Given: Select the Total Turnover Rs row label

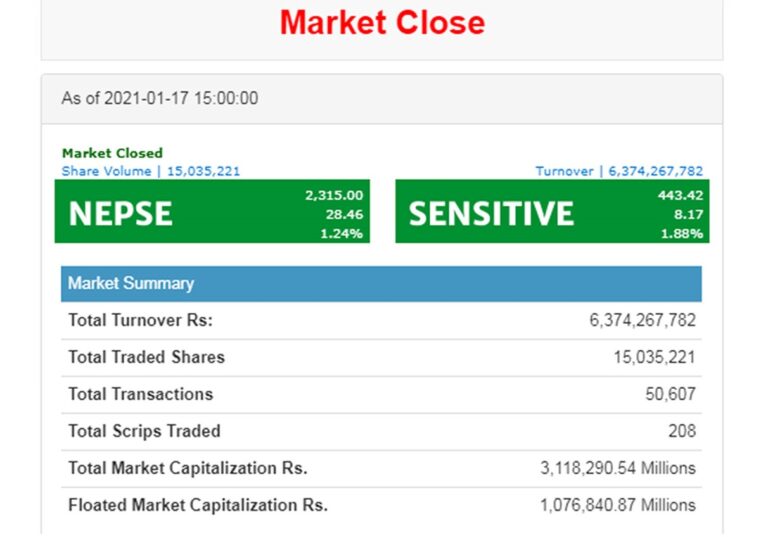Looking at the screenshot, I should 140,320.
